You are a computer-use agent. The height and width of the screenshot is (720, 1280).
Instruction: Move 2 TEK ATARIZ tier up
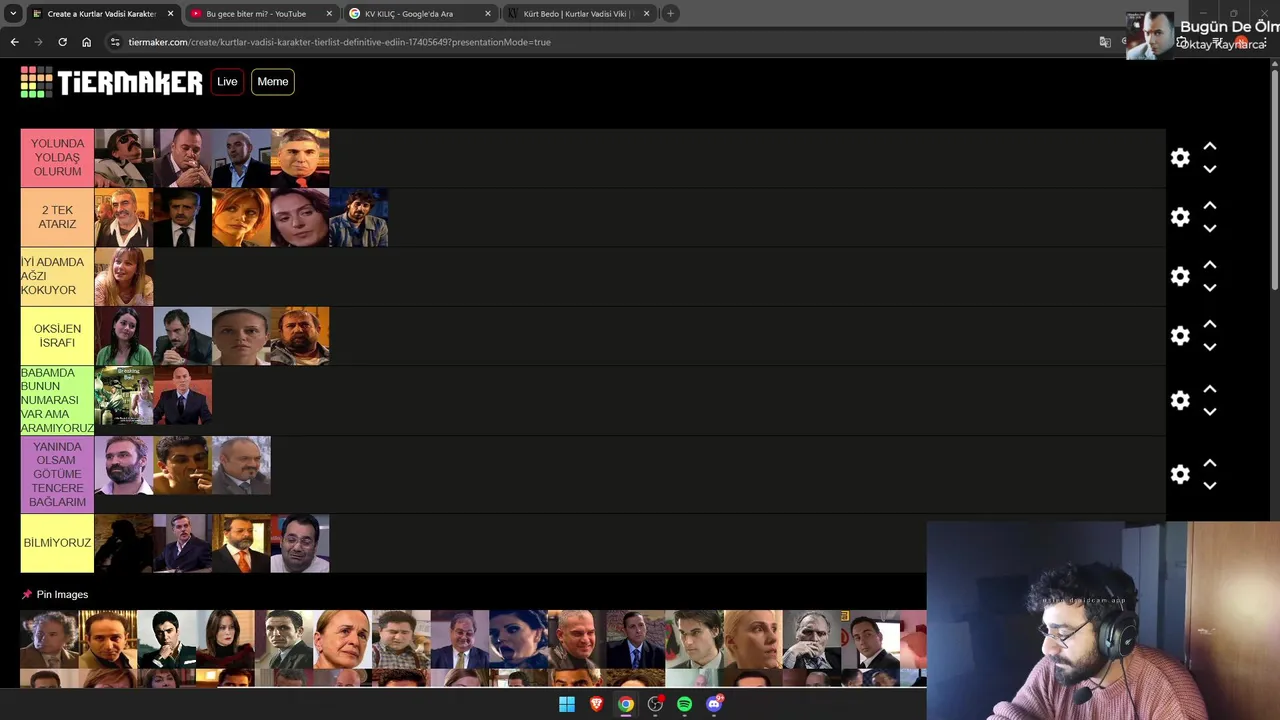coord(1209,205)
